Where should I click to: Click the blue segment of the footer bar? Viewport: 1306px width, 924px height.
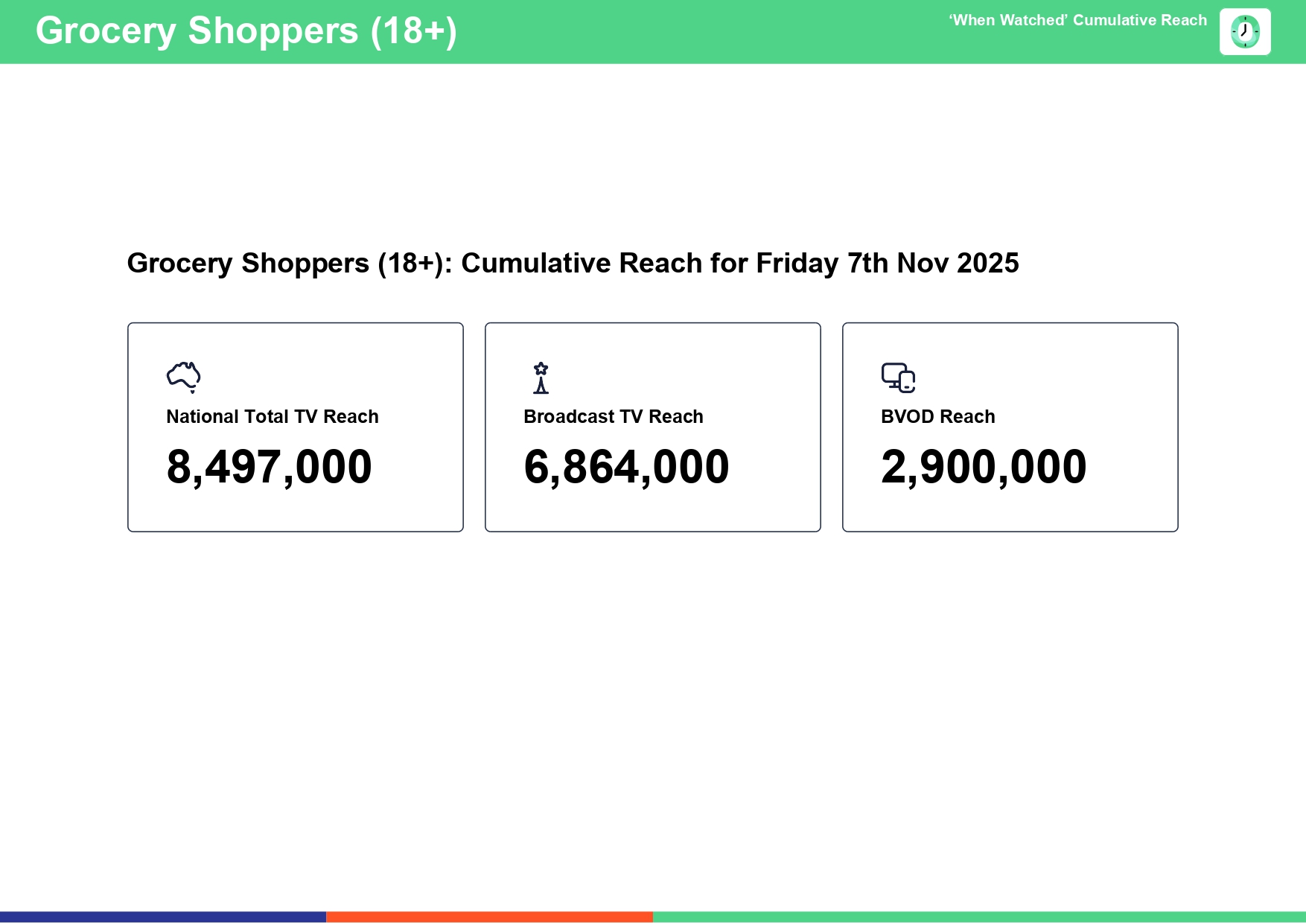pos(163,917)
